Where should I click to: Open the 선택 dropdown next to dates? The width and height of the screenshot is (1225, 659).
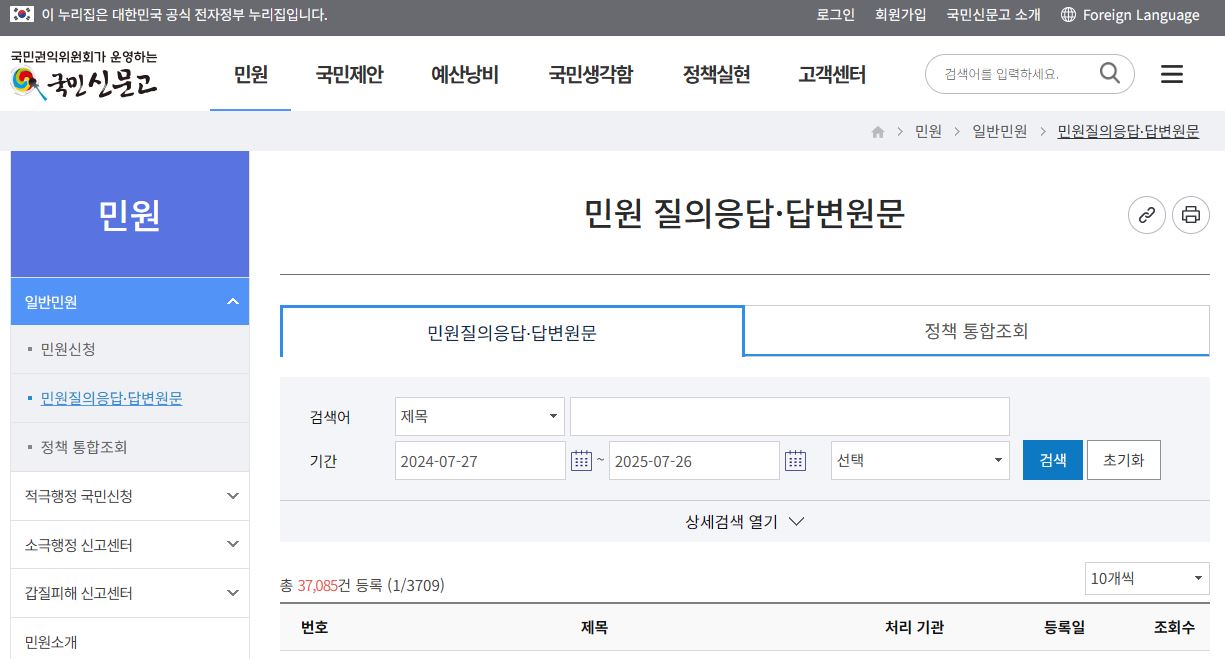[918, 460]
